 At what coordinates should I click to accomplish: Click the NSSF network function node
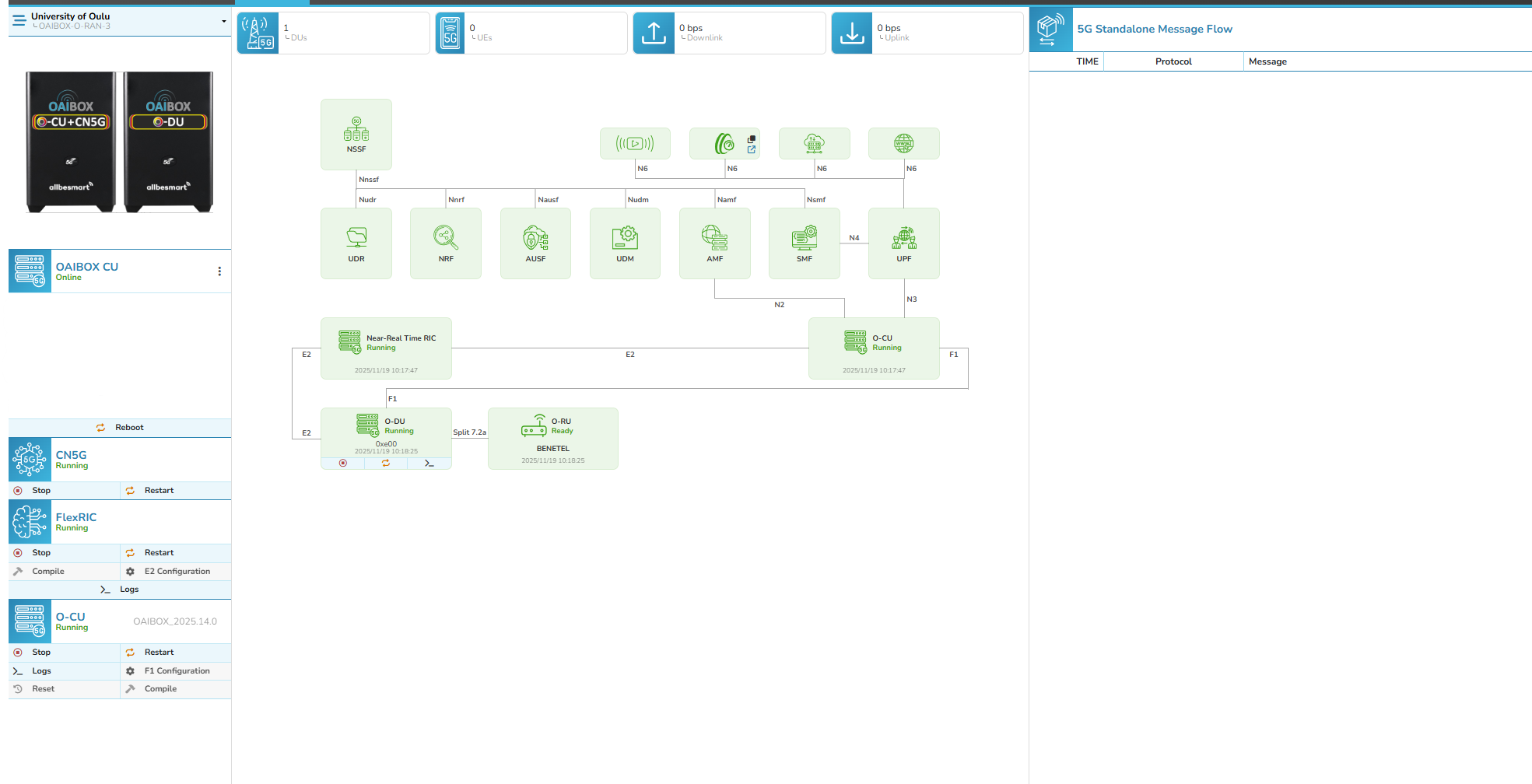click(356, 135)
